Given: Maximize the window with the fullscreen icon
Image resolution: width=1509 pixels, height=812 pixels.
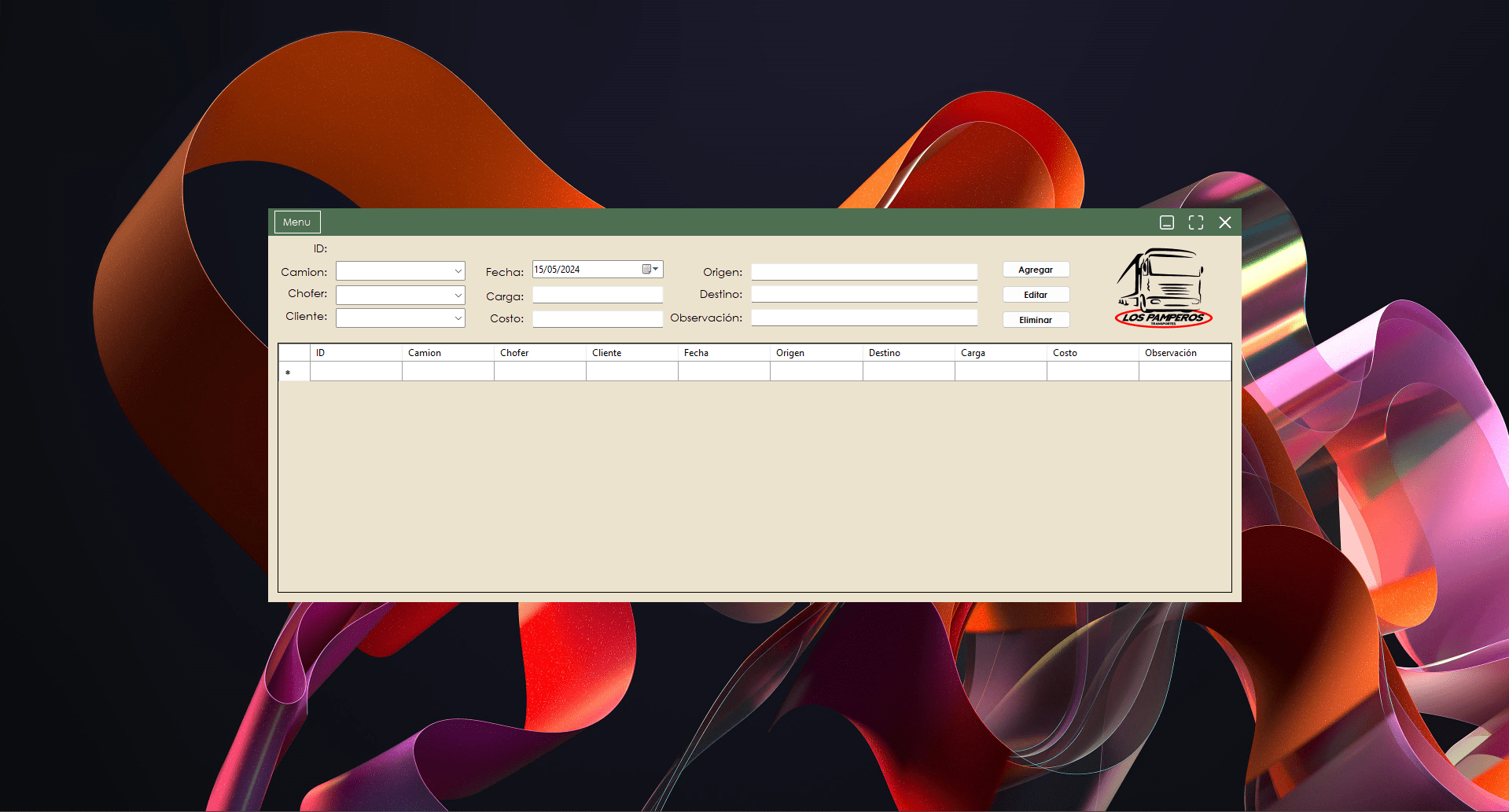Looking at the screenshot, I should (1196, 222).
